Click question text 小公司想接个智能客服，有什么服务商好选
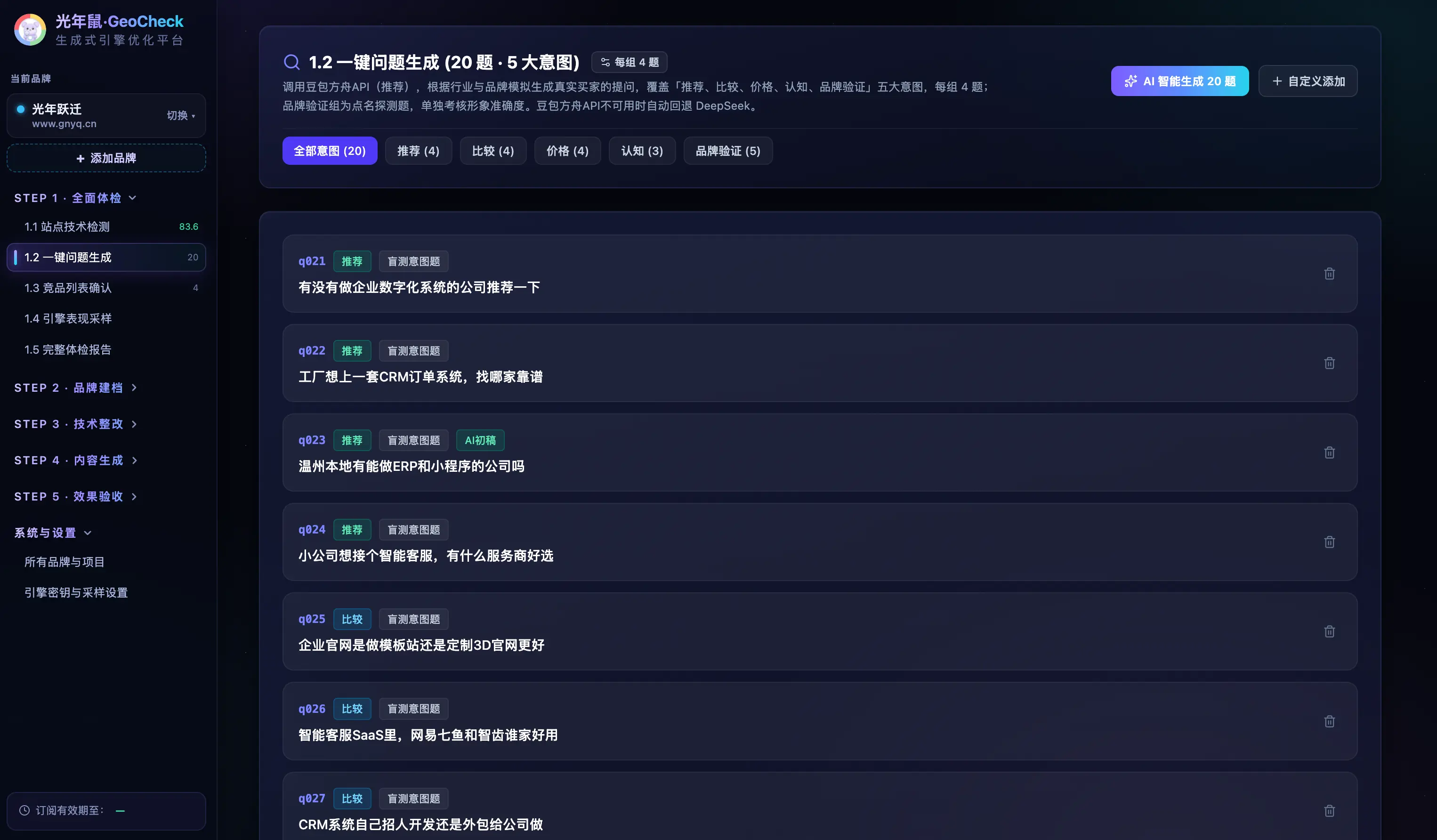This screenshot has width=1437, height=840. 426,556
